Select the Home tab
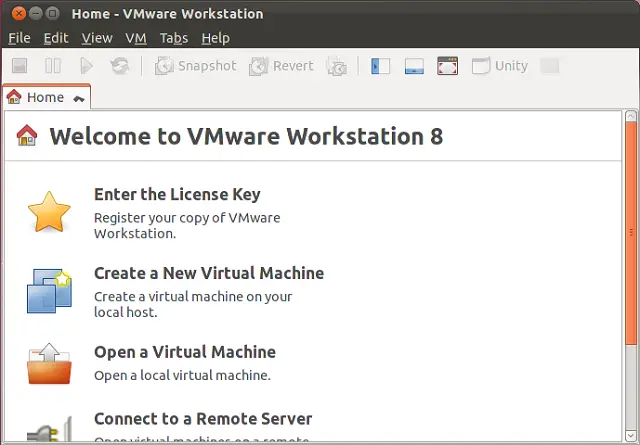The width and height of the screenshot is (640, 445). point(46,97)
